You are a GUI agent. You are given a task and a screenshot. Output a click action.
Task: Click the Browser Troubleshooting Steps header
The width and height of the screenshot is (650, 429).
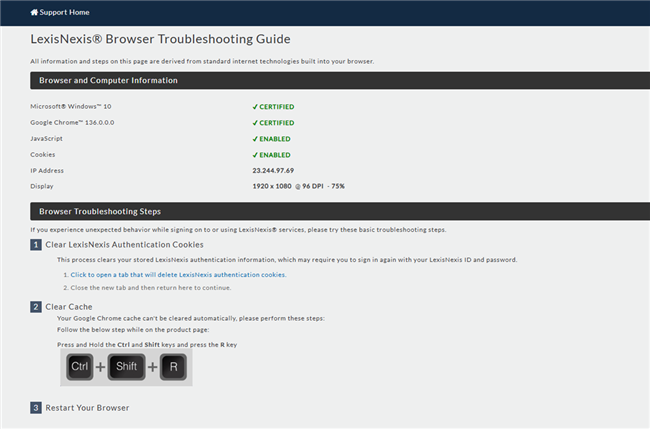pos(340,211)
